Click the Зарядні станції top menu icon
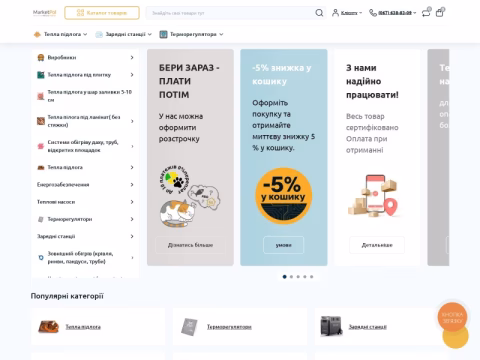 [x=99, y=34]
